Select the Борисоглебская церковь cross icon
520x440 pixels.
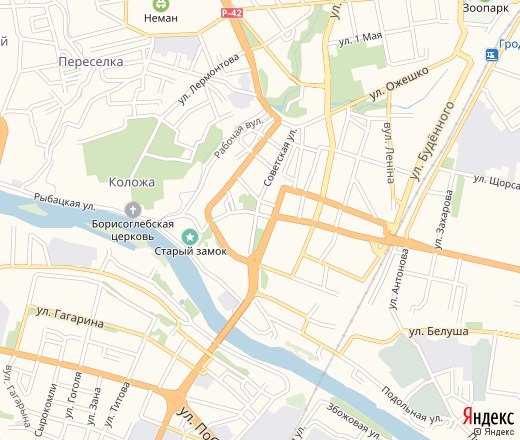coord(133,210)
